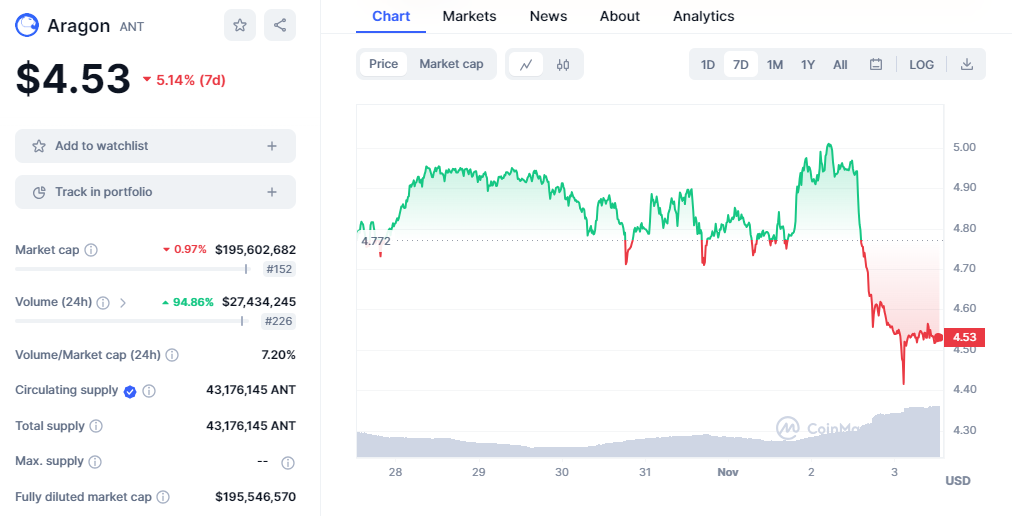This screenshot has width=1012, height=516.
Task: Set chart range to 1D
Action: point(708,65)
